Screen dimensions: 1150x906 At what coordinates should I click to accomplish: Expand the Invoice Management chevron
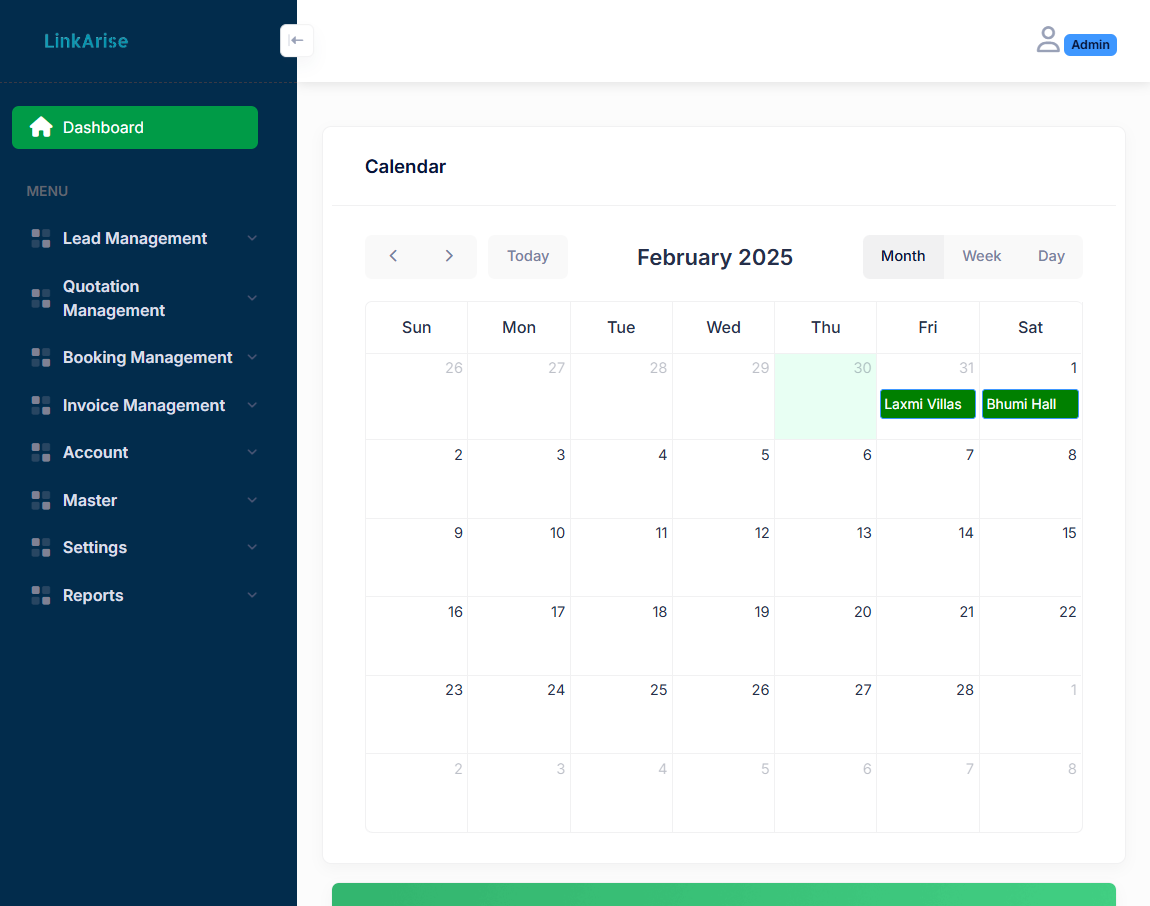point(252,405)
